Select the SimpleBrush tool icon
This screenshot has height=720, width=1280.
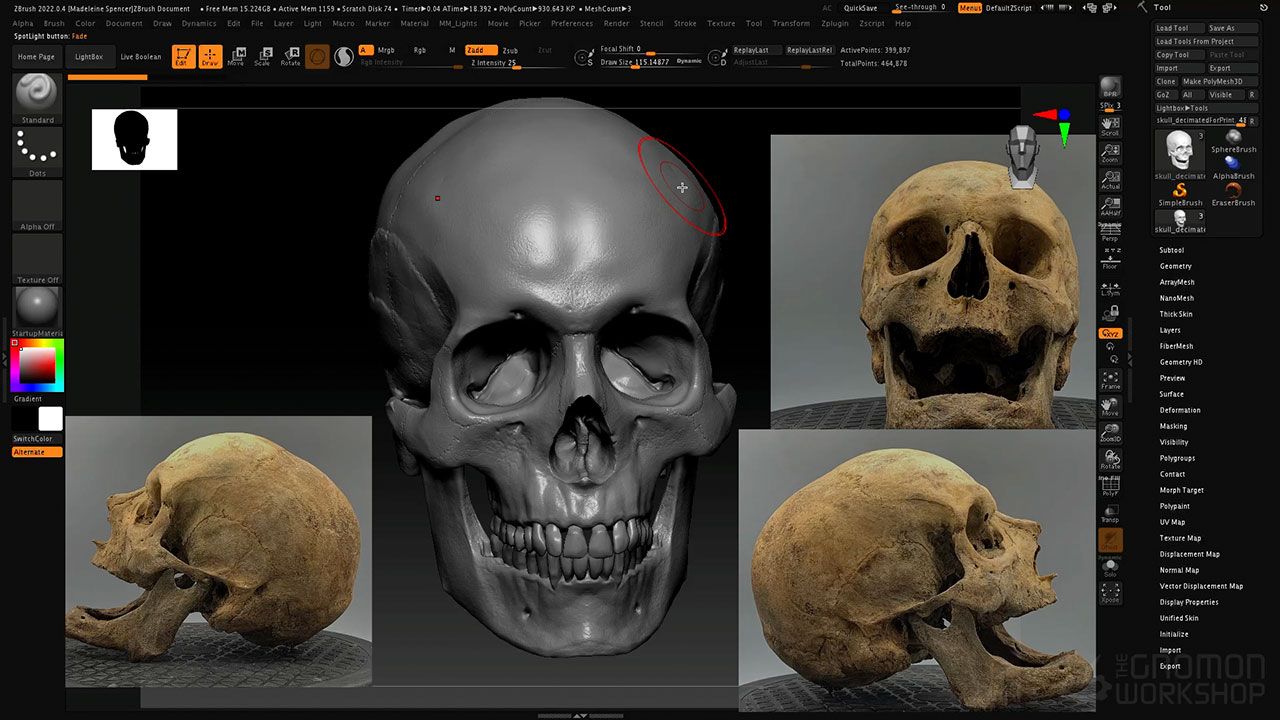(x=1180, y=192)
